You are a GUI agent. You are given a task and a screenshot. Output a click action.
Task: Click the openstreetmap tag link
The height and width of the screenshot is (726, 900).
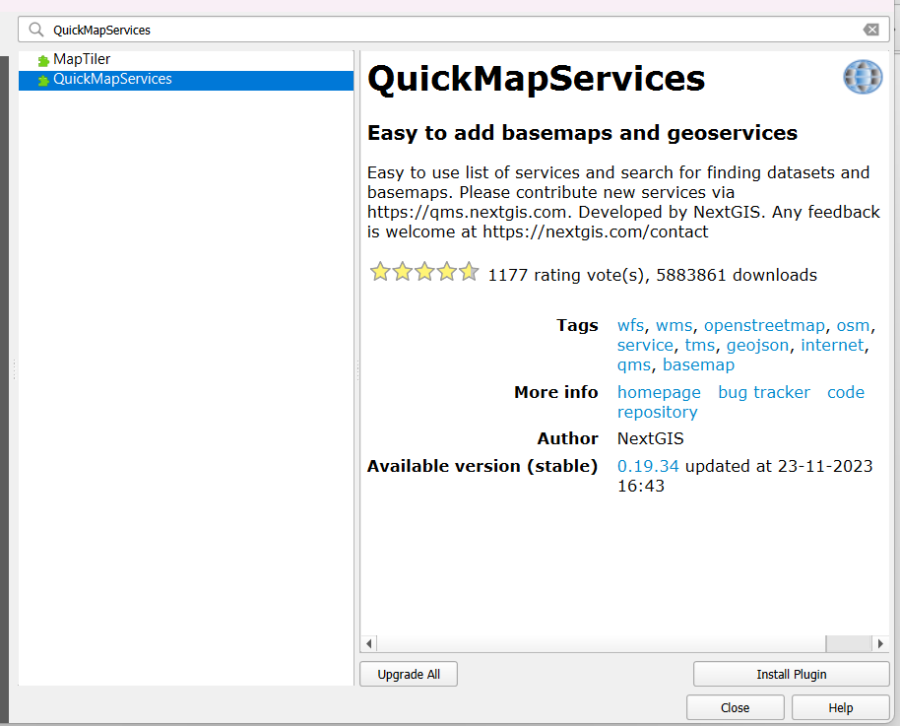764,325
